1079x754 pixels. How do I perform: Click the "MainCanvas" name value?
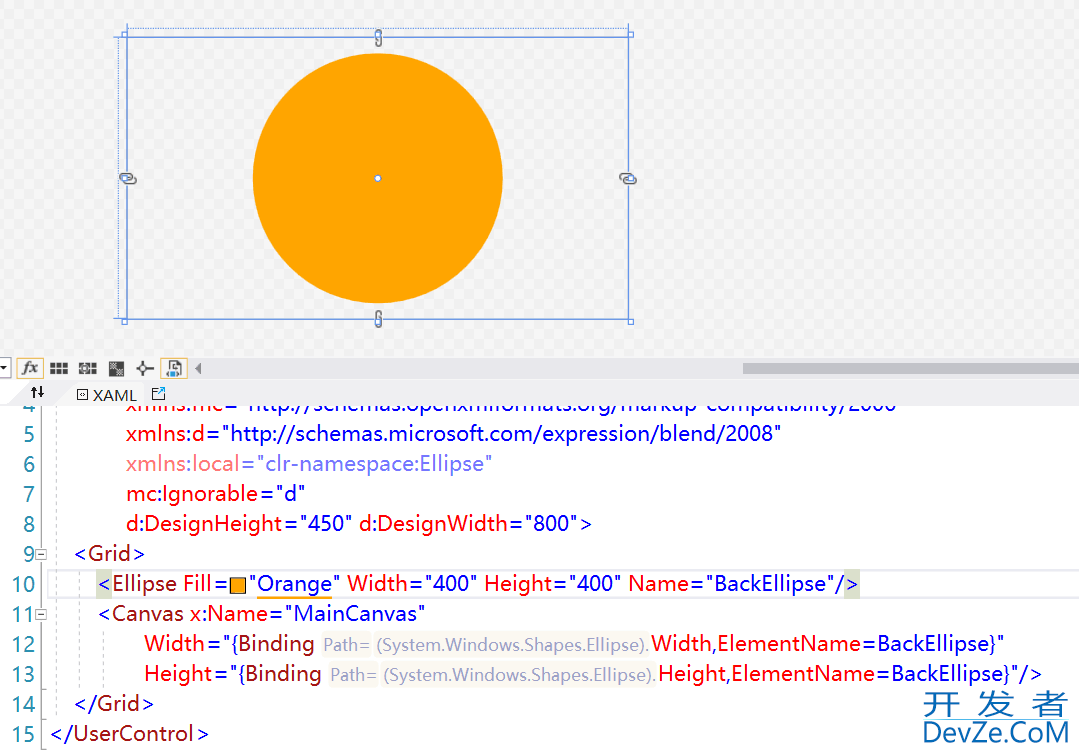coord(355,614)
